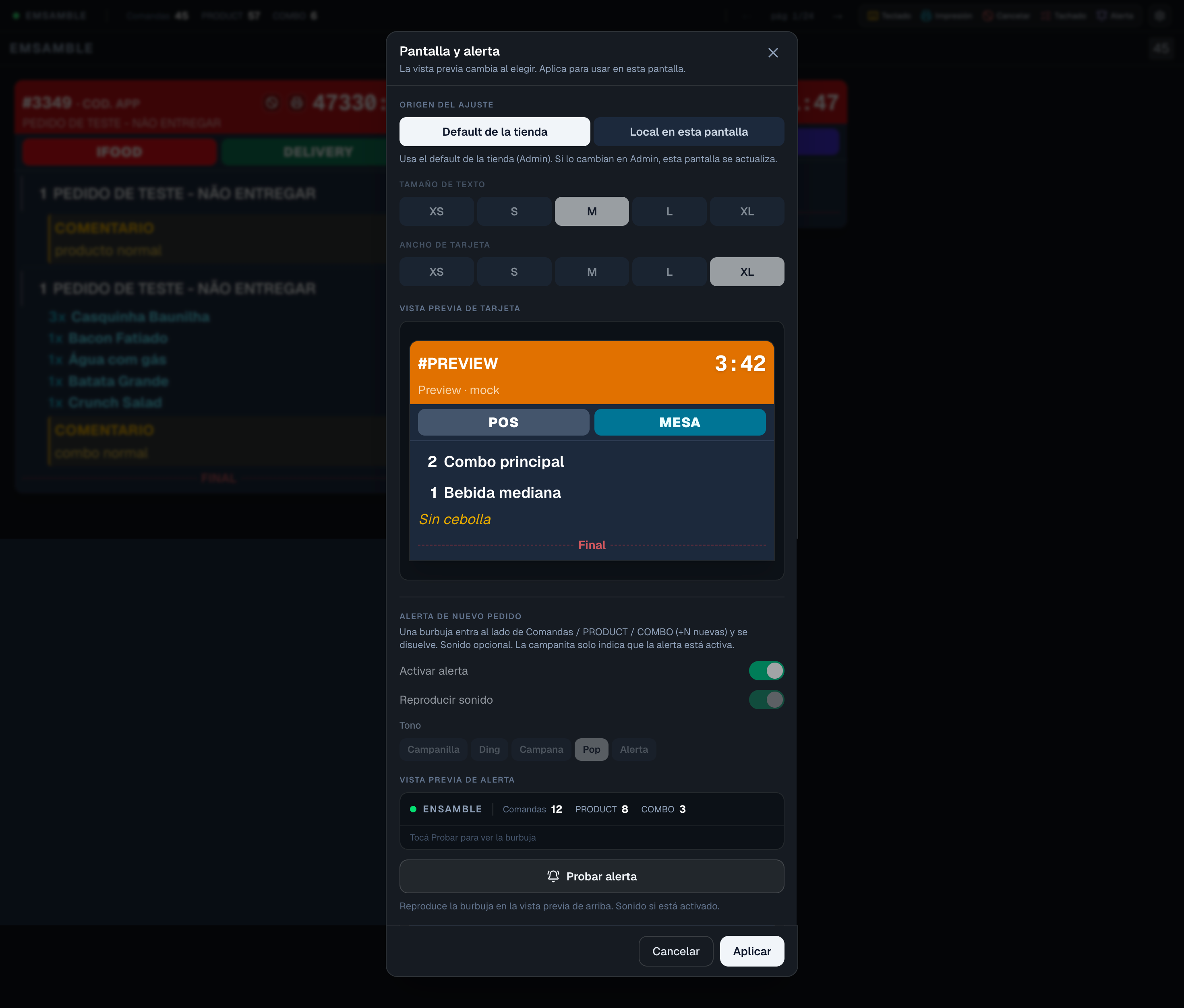The image size is (1184, 1008).
Task: Set card width to XS
Action: pyautogui.click(x=437, y=272)
